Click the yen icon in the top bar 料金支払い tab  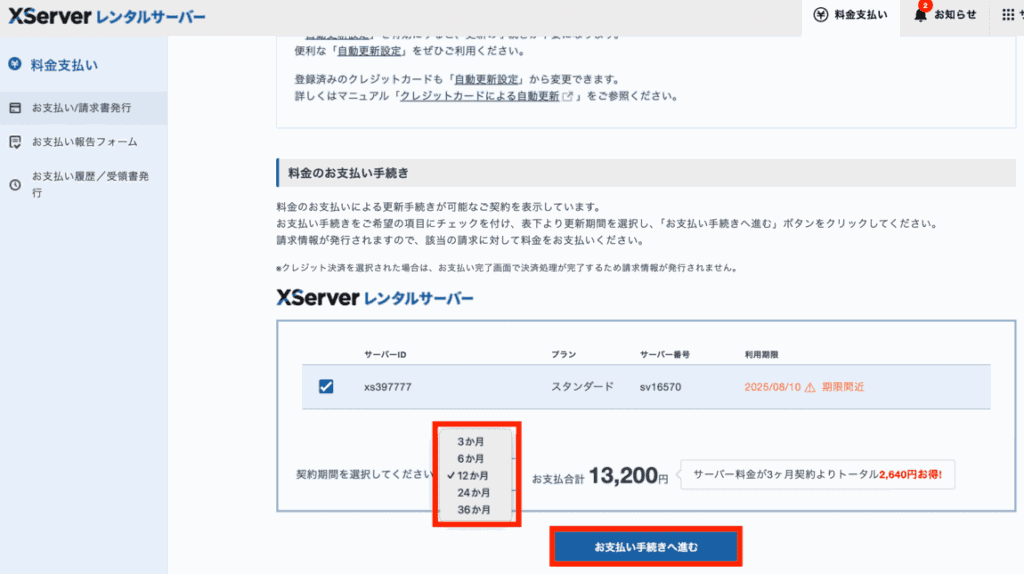click(821, 15)
